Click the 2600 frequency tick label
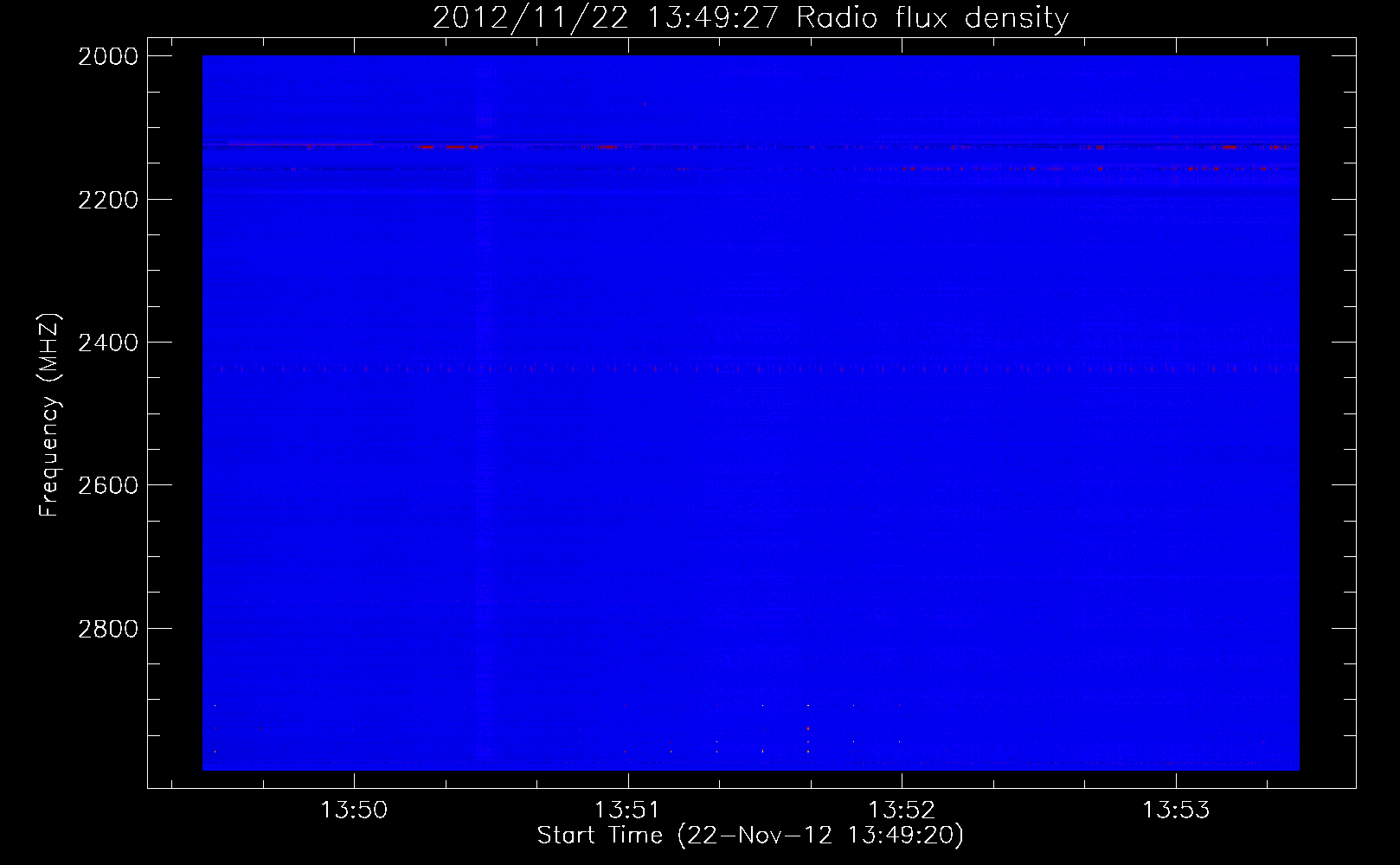Image resolution: width=1400 pixels, height=865 pixels. (108, 485)
